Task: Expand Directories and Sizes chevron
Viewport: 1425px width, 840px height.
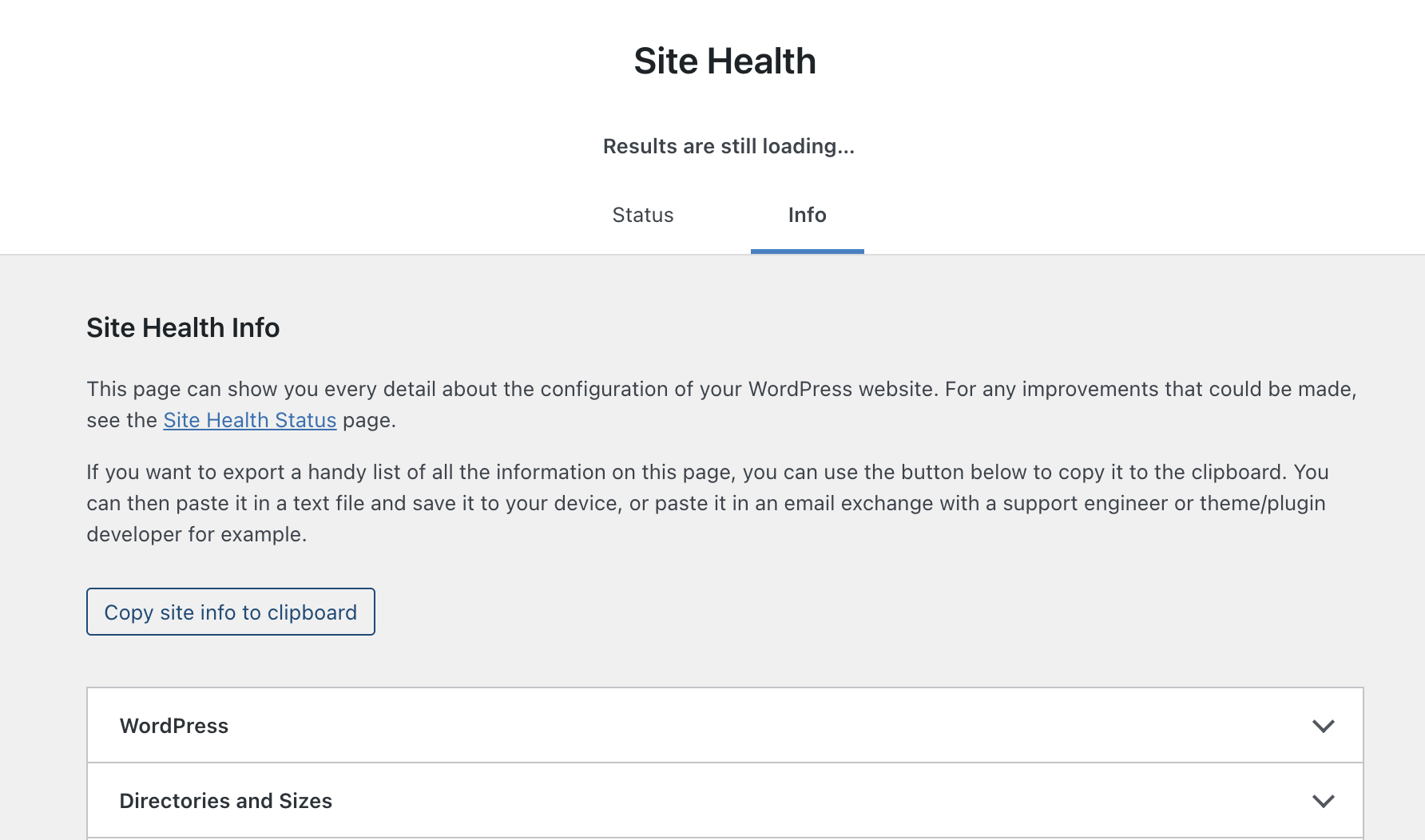Action: click(1324, 801)
